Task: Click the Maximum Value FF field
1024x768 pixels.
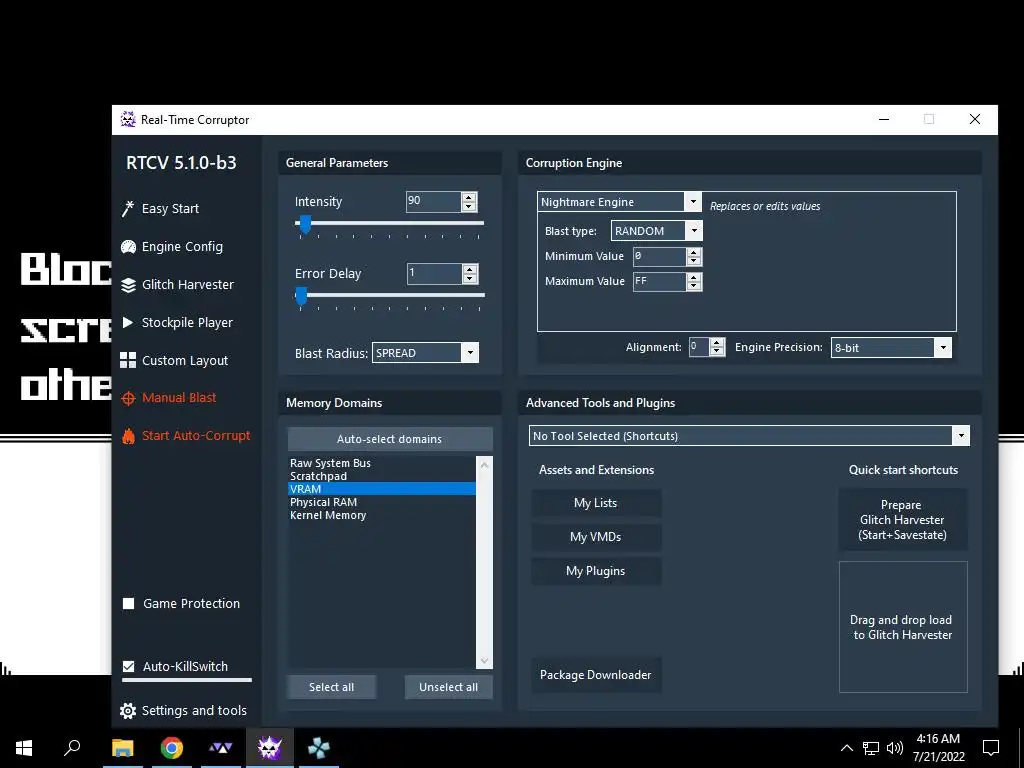Action: coord(660,281)
